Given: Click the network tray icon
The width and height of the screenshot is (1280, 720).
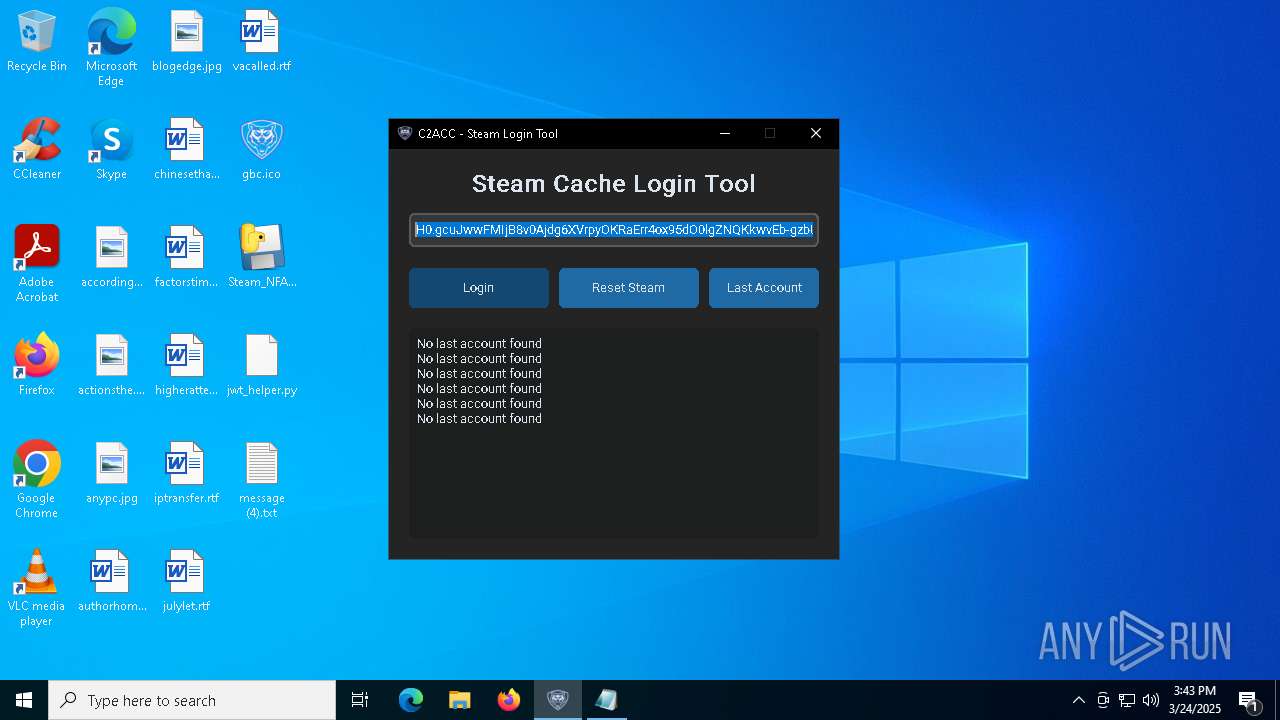Looking at the screenshot, I should 1127,700.
